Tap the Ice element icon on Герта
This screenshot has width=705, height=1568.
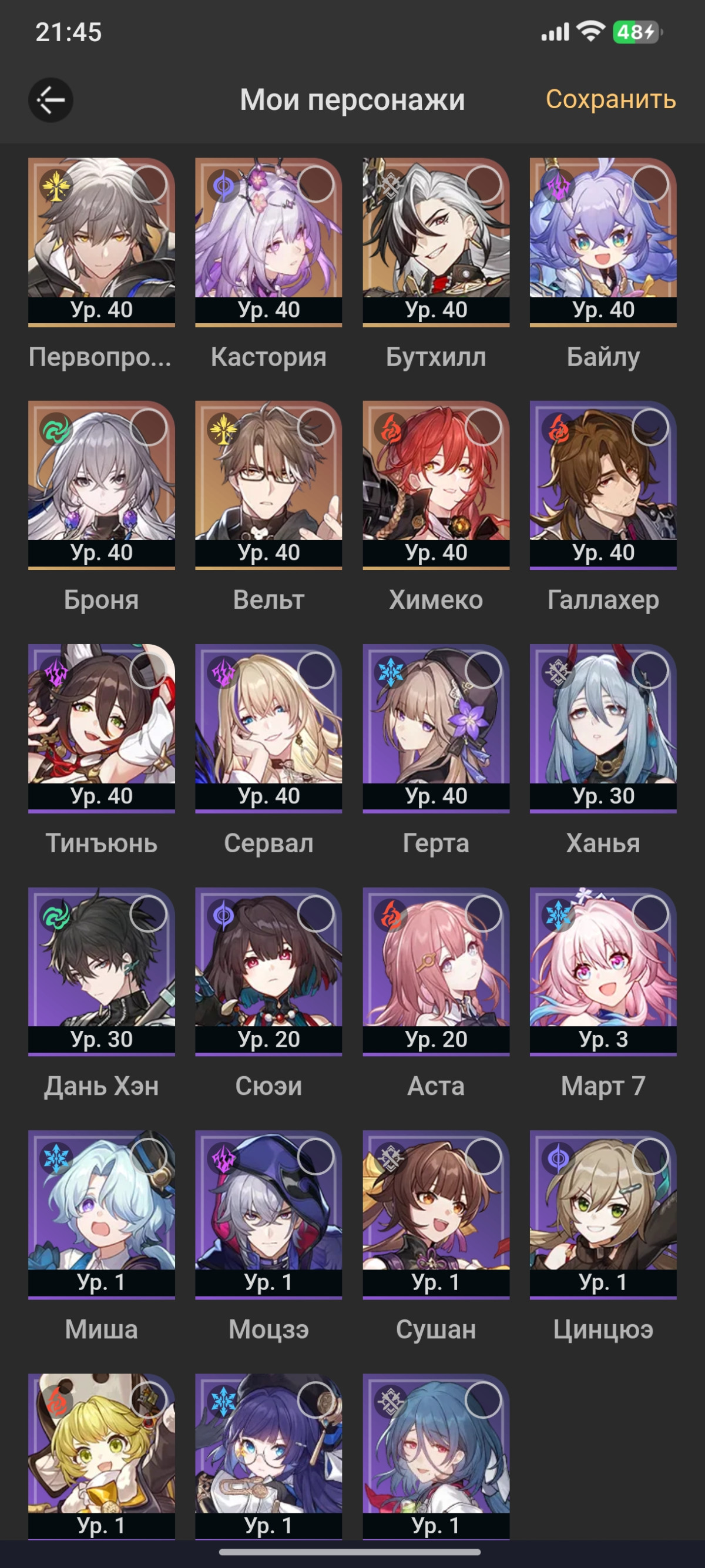pos(391,672)
